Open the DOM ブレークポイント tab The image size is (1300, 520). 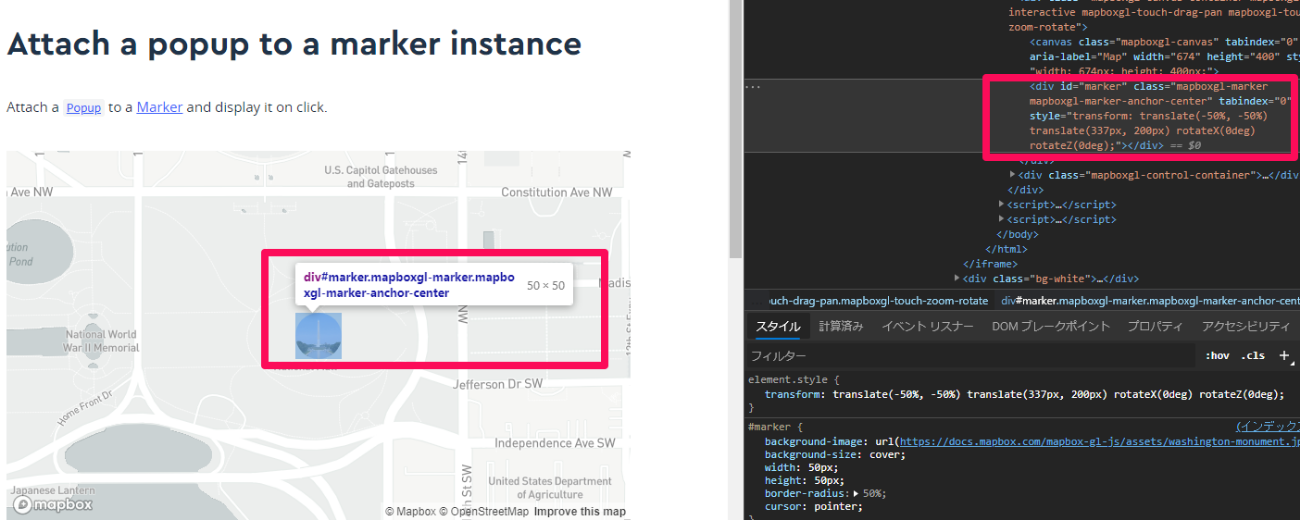1051,326
